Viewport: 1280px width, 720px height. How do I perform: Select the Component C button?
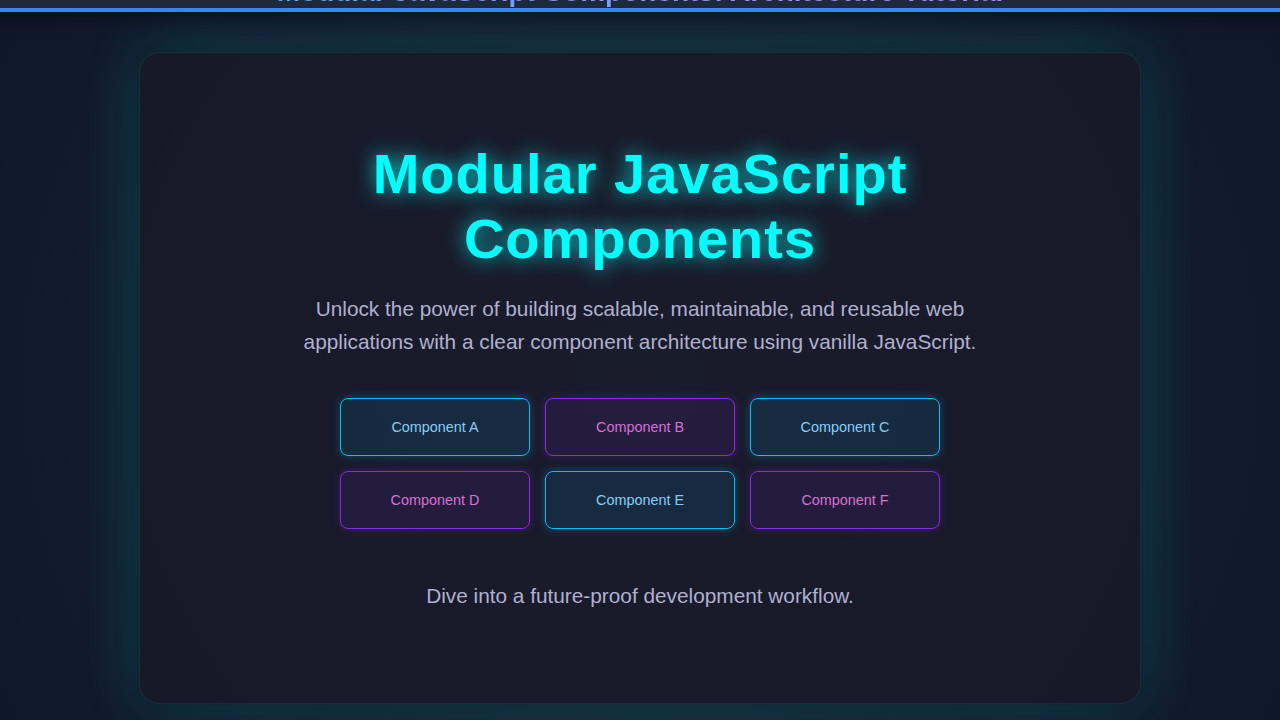tap(844, 427)
